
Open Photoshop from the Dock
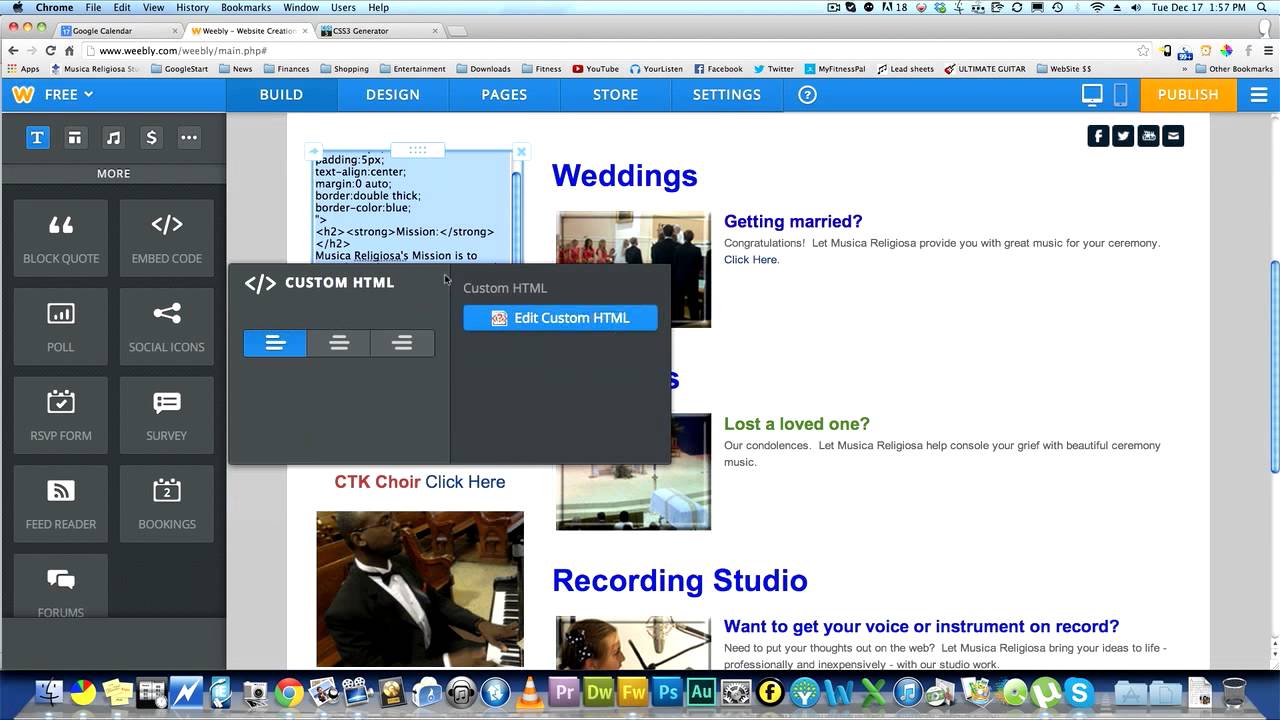(668, 692)
